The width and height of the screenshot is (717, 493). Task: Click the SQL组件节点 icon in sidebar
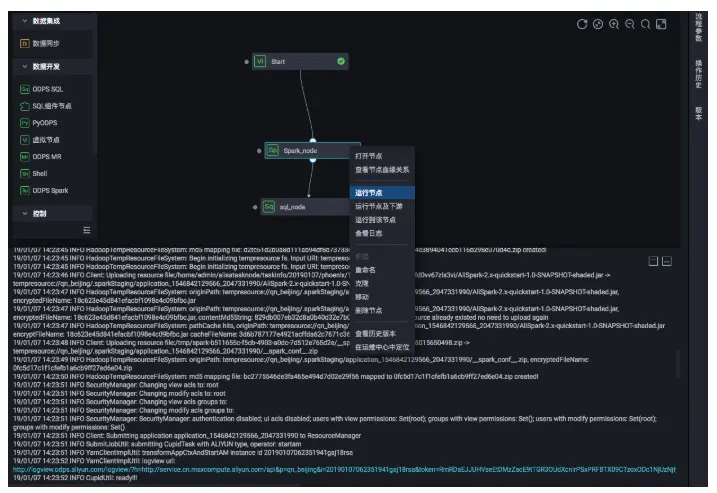[x=25, y=106]
